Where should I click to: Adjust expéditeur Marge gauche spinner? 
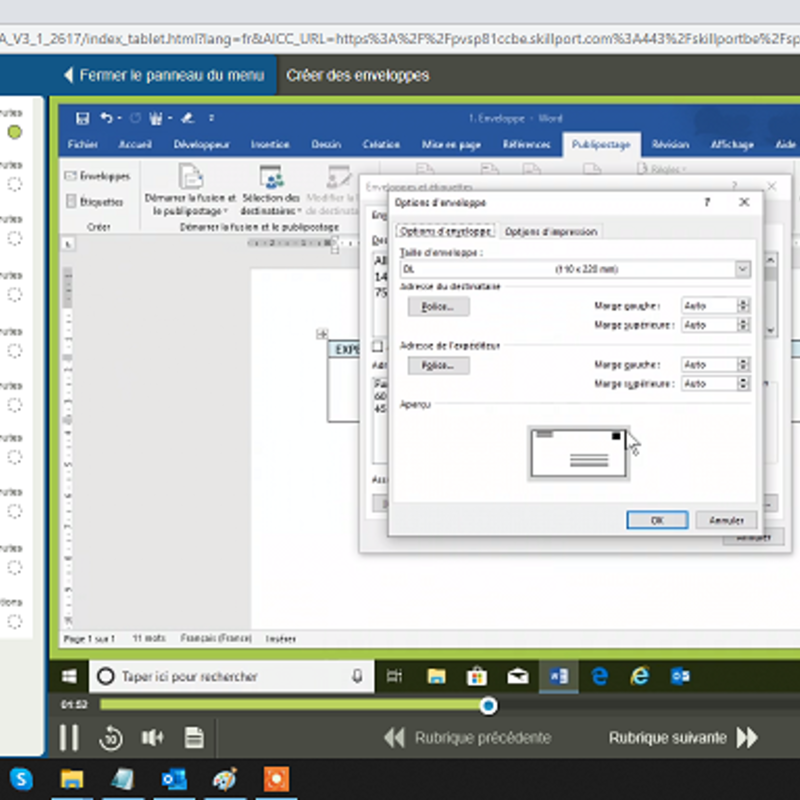click(x=743, y=364)
